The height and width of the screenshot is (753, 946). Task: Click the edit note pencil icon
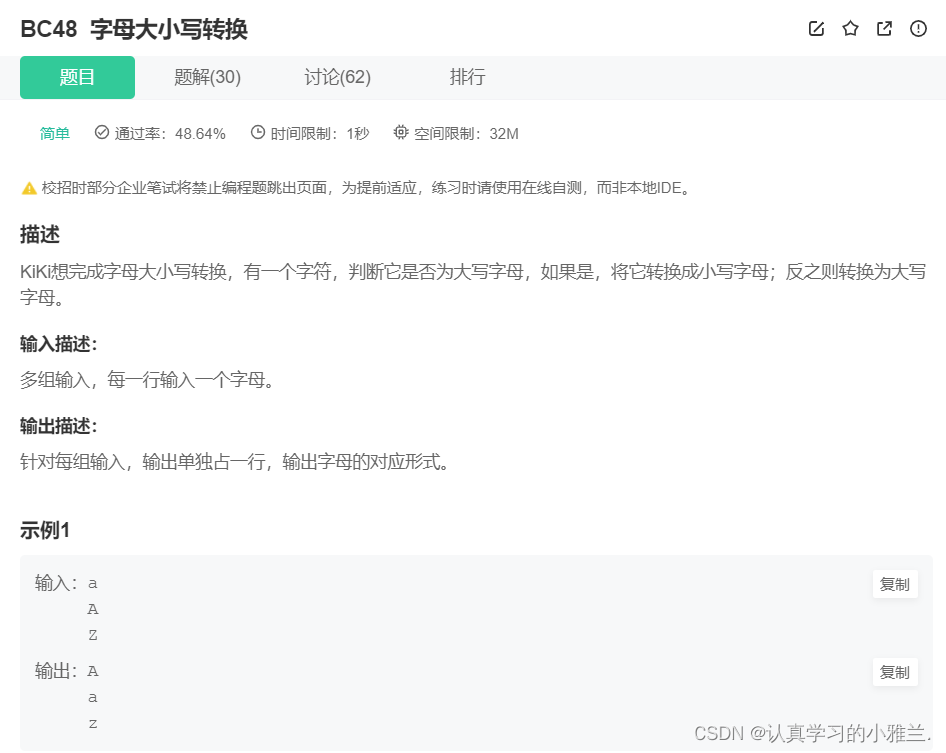[x=816, y=28]
